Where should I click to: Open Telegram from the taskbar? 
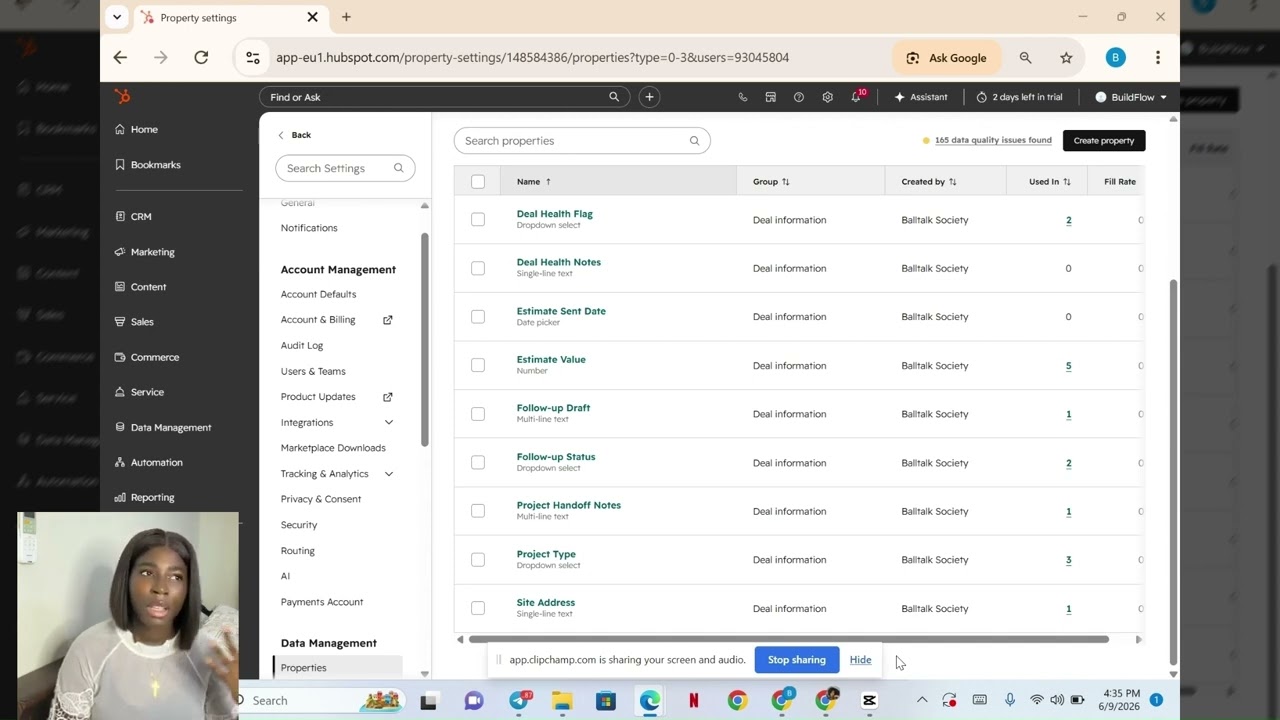[519, 701]
